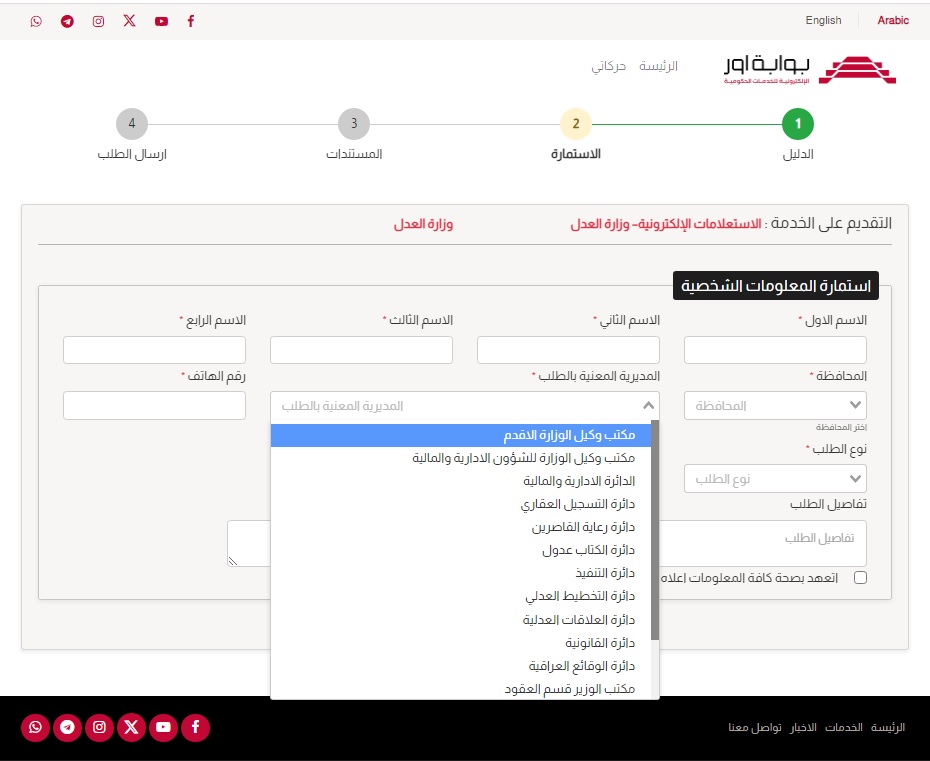Check the اتعهد بصحة كافة المعلومات checkbox
This screenshot has height=761, width=930.
pyautogui.click(x=860, y=578)
